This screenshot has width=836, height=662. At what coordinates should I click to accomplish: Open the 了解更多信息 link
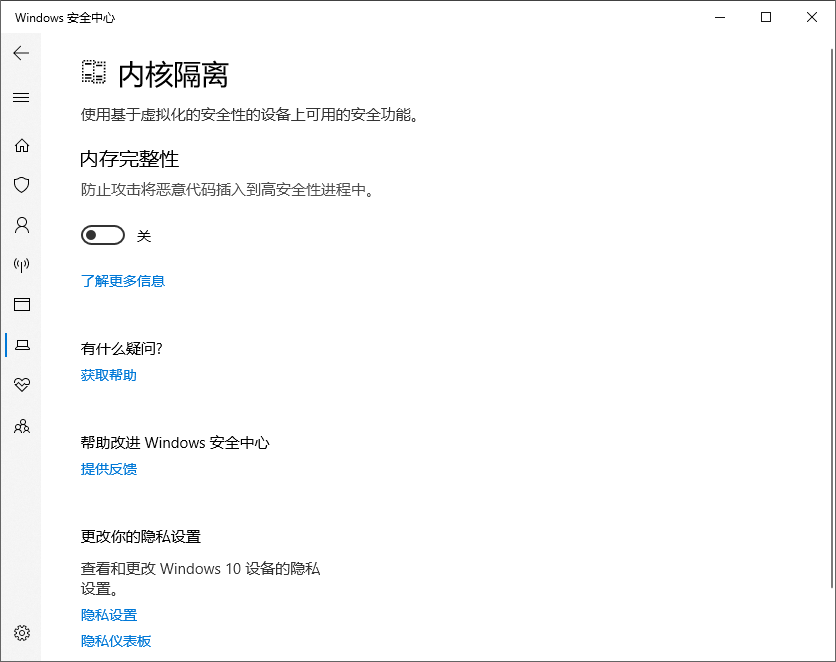tap(123, 281)
